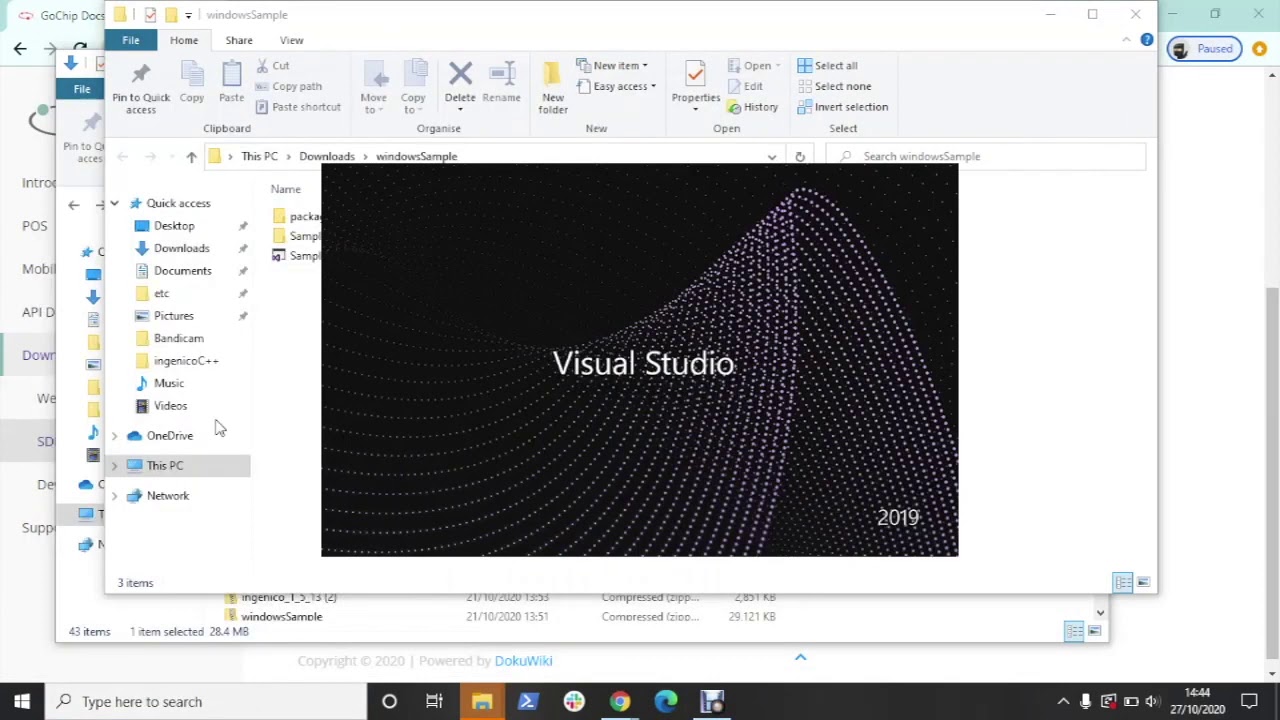Click the Downloads breadcrumb in the address bar
The image size is (1280, 720).
point(326,156)
